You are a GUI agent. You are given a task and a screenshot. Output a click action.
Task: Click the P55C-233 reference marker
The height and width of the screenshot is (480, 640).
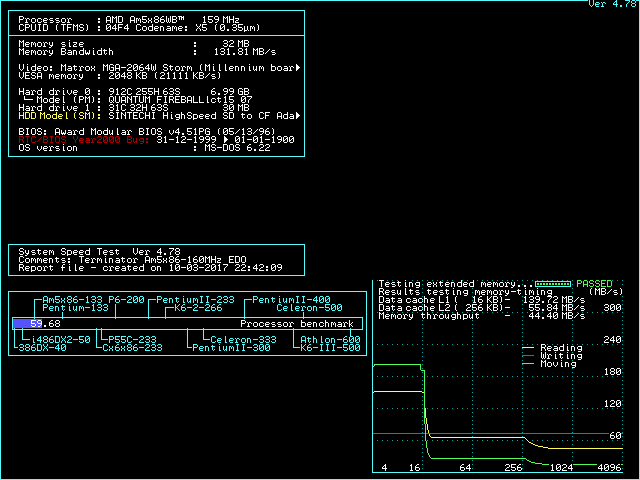click(132, 340)
